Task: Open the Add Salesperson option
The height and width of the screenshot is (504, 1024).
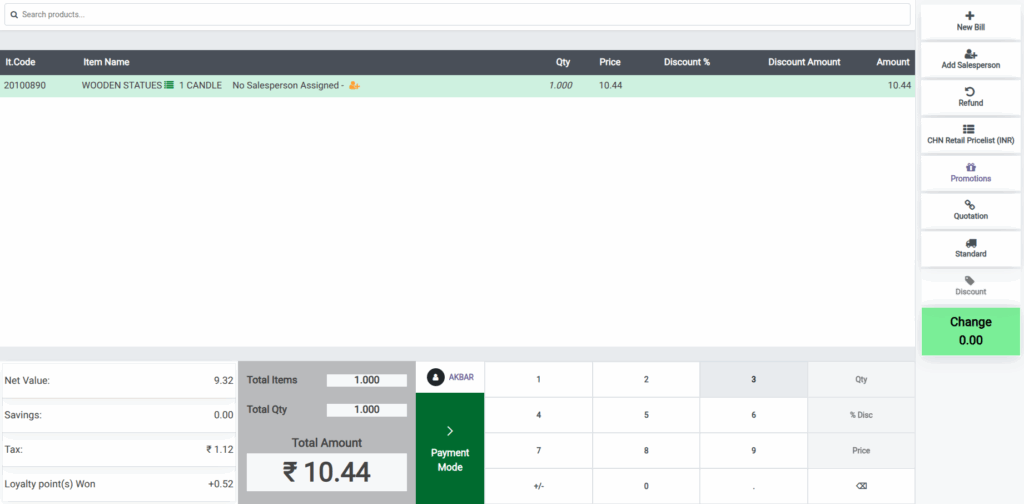Action: point(970,59)
